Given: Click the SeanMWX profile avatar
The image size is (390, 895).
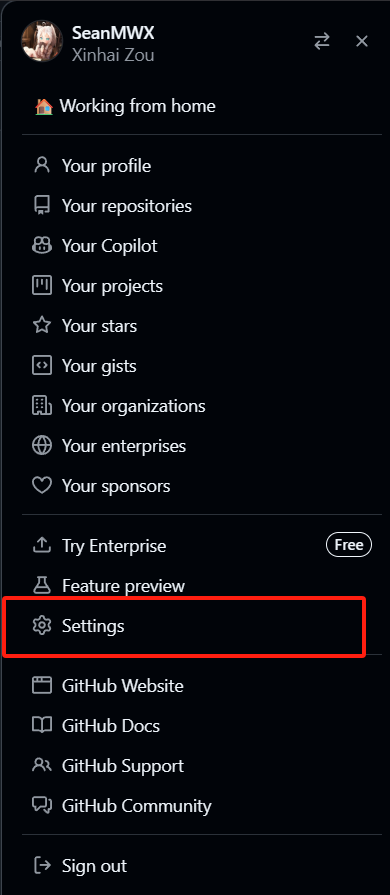Looking at the screenshot, I should [42, 41].
